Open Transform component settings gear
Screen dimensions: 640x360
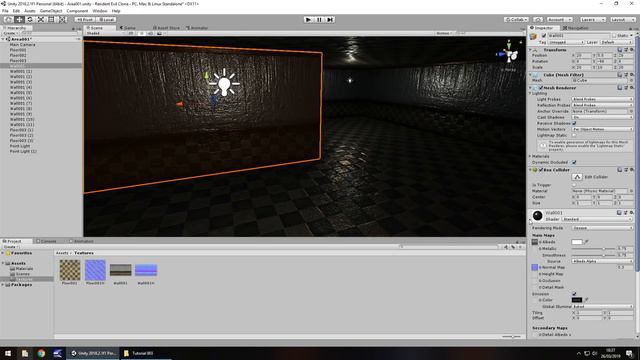pyautogui.click(x=631, y=50)
